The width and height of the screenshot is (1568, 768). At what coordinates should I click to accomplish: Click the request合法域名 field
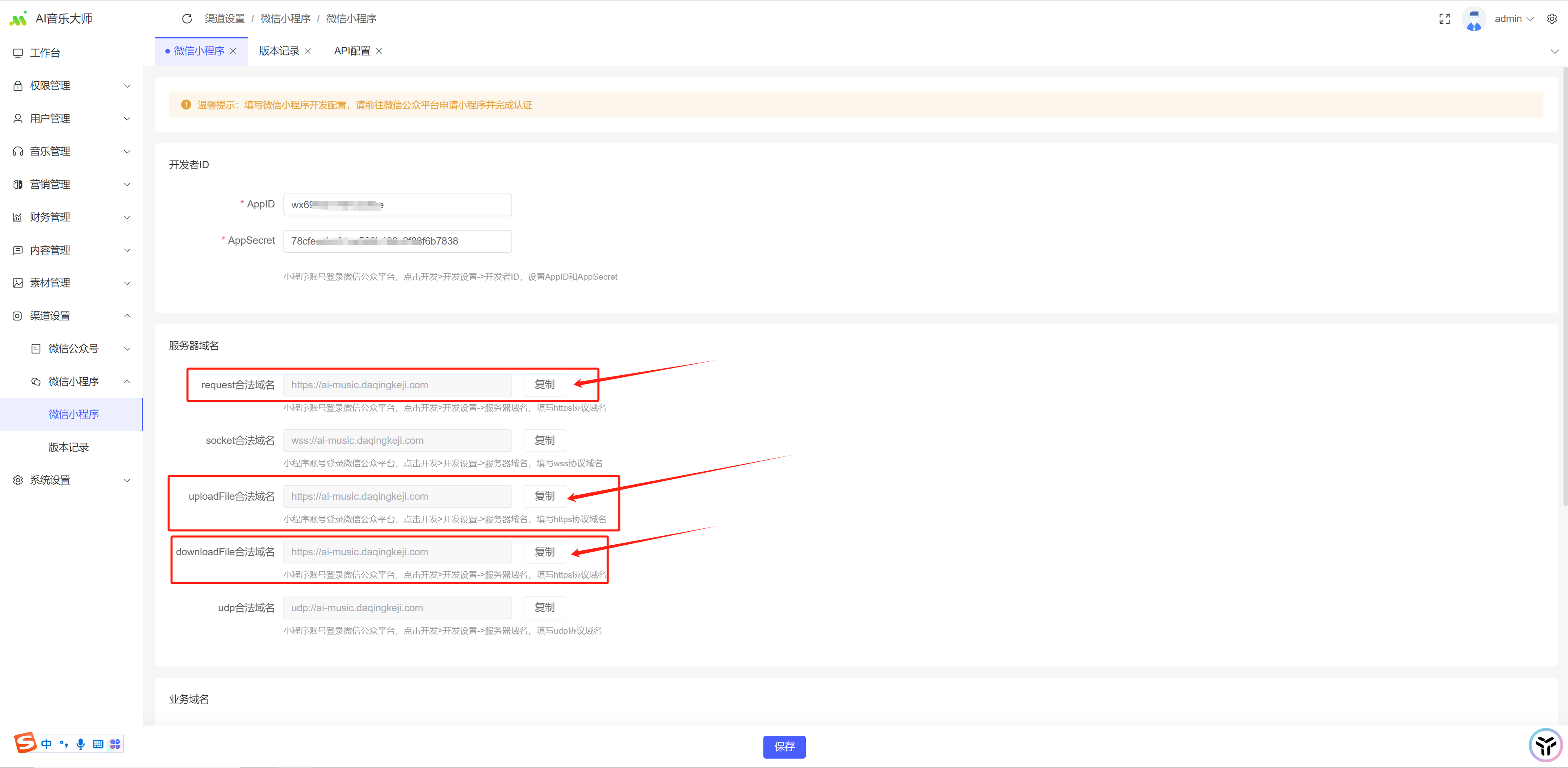coord(397,385)
